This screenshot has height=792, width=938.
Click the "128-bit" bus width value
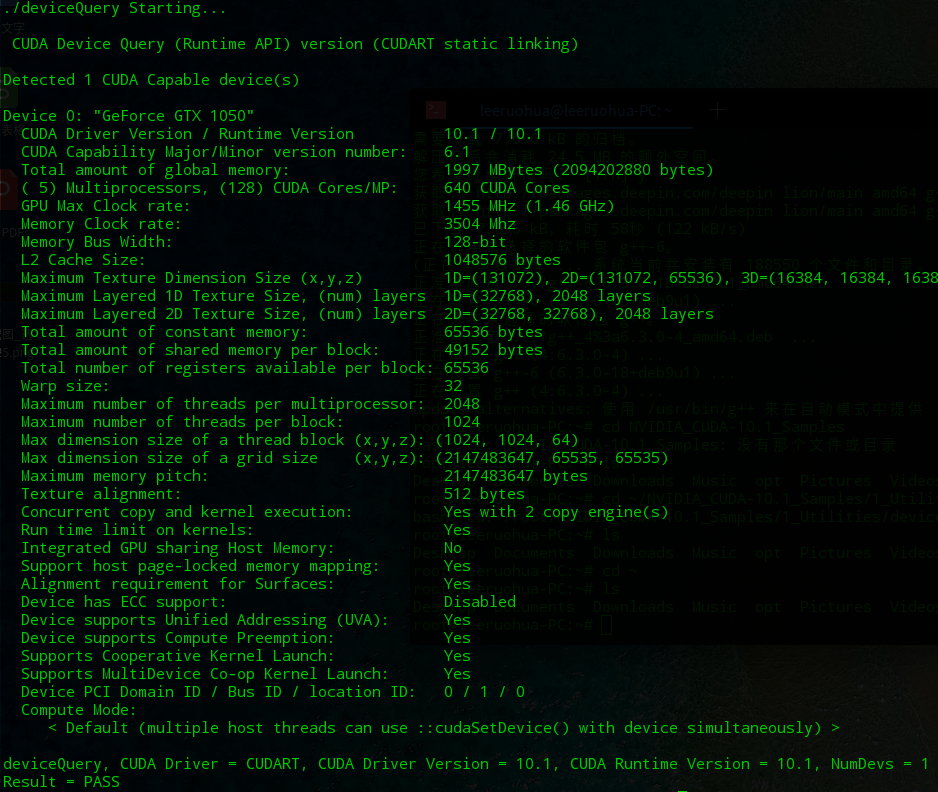click(x=475, y=242)
